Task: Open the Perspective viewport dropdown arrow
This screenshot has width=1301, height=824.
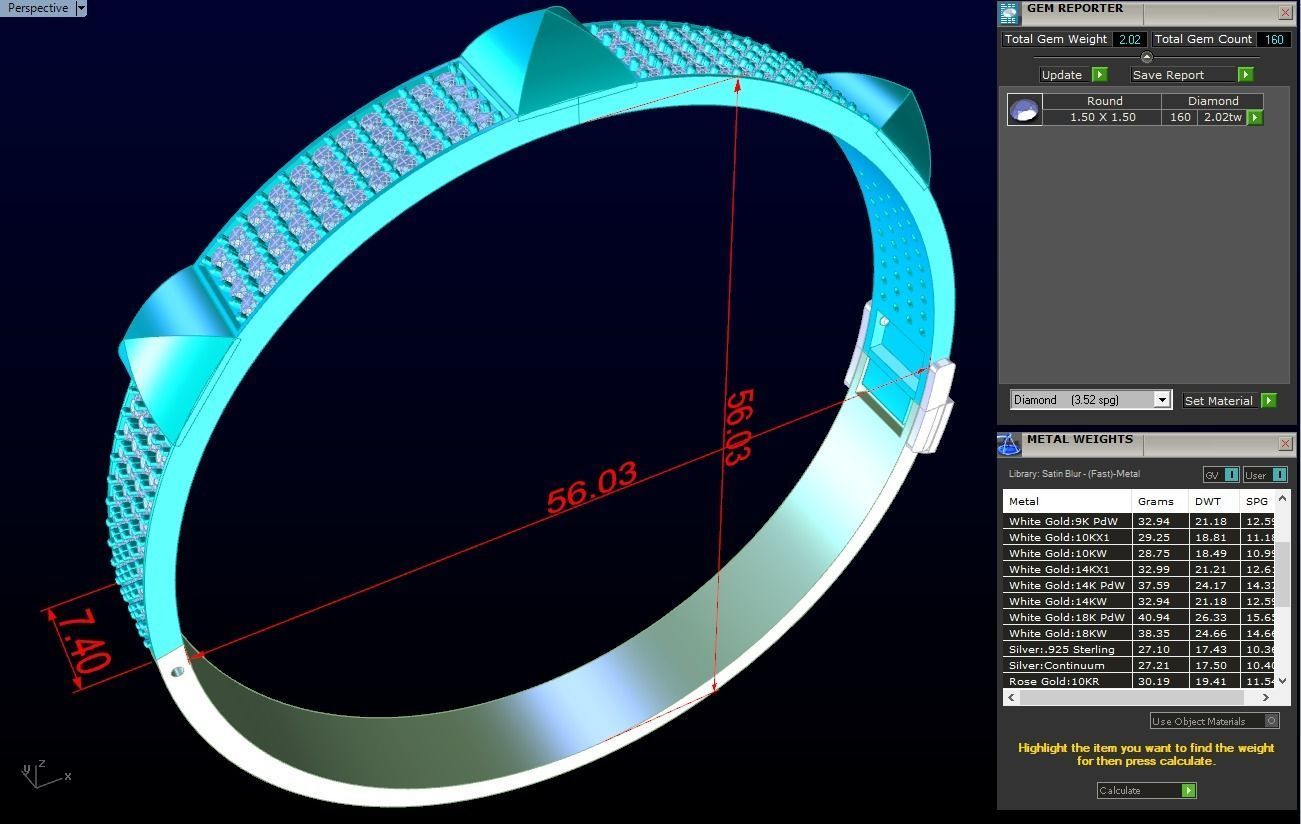Action: 81,8
